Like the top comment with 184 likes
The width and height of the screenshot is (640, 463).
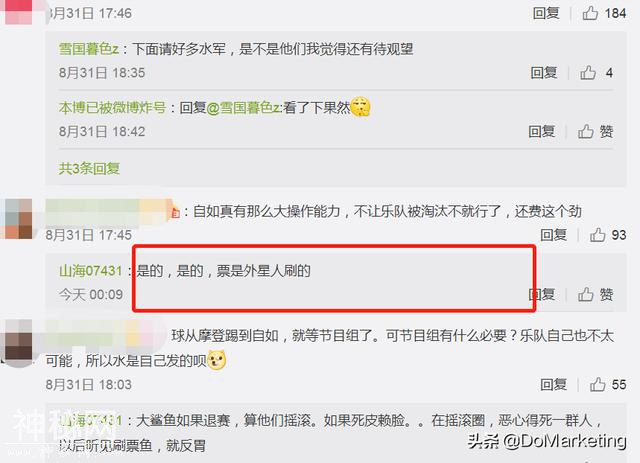[x=590, y=13]
